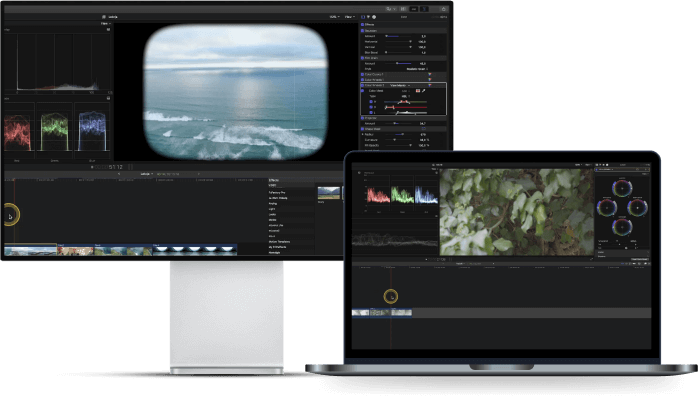The height and width of the screenshot is (398, 698).
Task: Open the Film Grain Style dropdown
Action: pyautogui.click(x=417, y=69)
